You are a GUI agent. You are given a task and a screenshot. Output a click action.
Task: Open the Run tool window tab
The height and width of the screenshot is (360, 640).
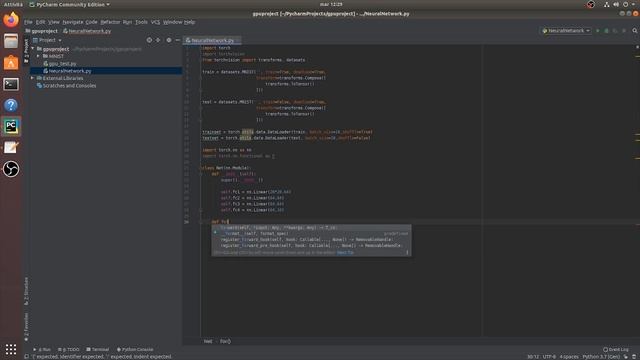[x=42, y=349]
